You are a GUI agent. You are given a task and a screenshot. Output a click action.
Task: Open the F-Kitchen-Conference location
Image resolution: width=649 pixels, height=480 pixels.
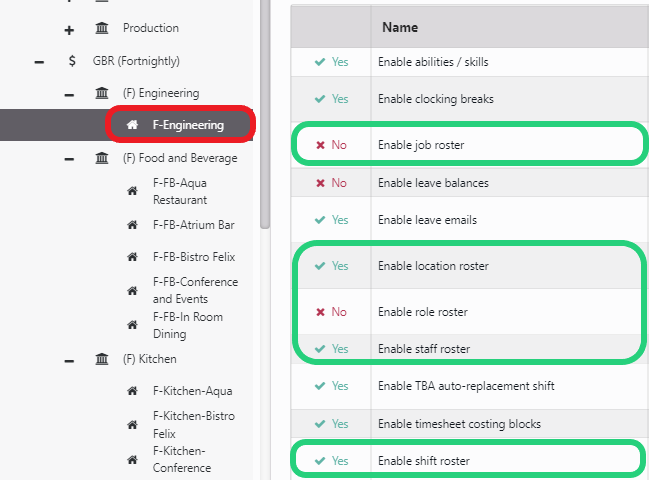182,459
